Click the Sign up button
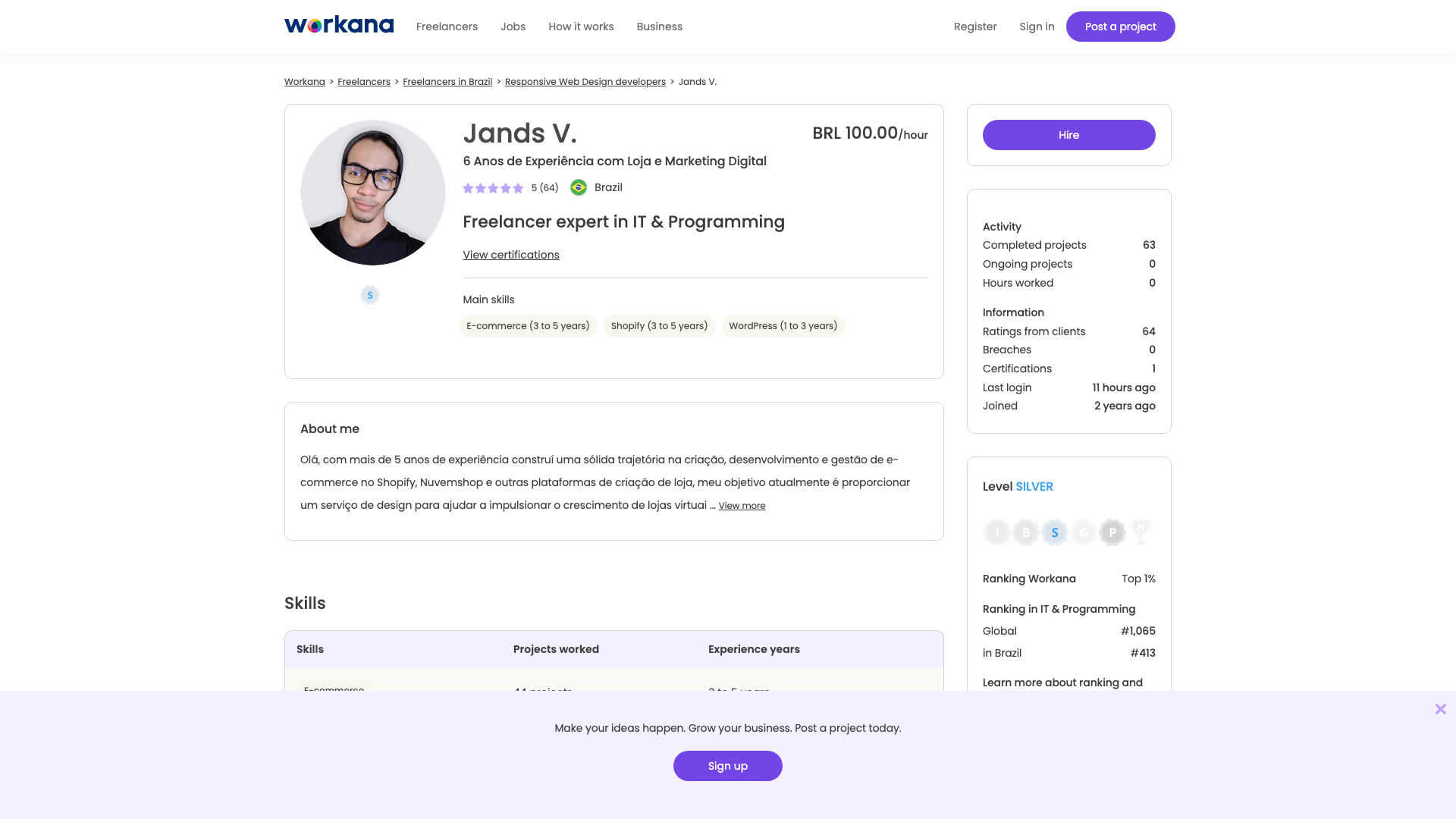 coord(727,766)
